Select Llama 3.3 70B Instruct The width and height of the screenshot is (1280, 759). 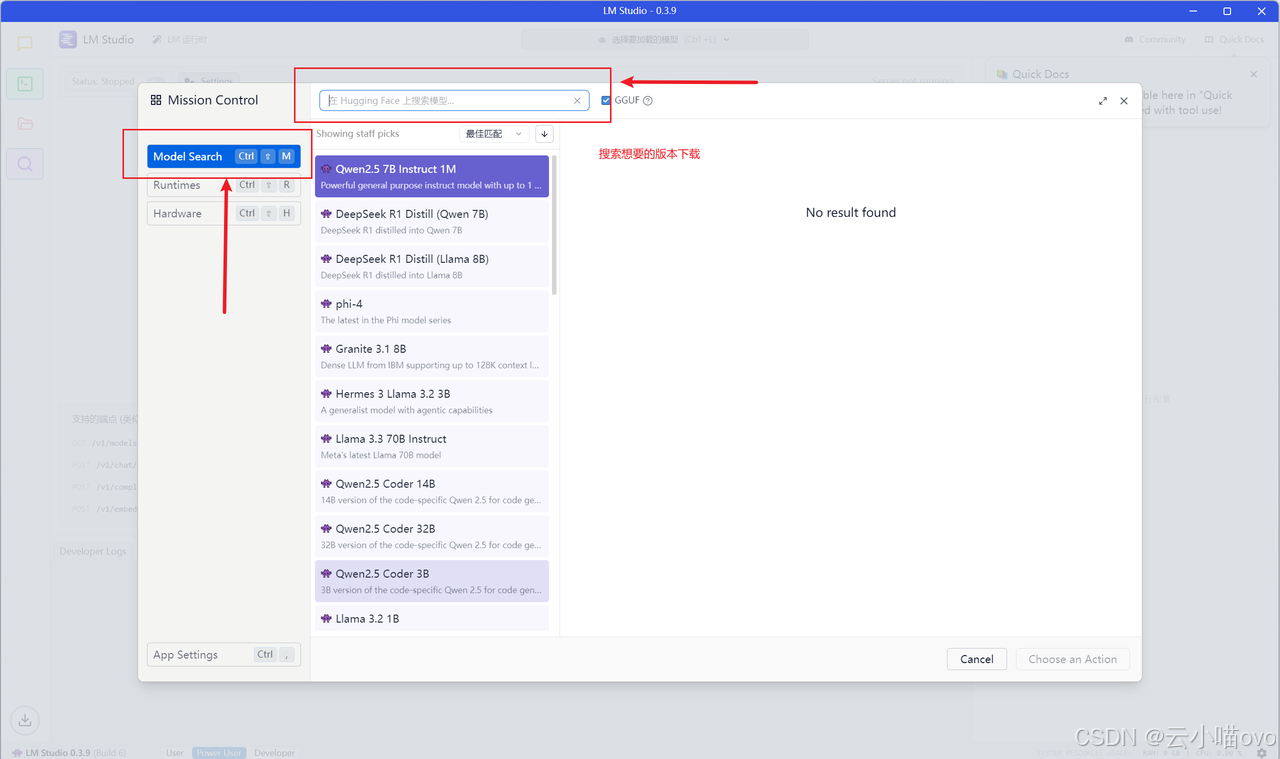coord(432,446)
